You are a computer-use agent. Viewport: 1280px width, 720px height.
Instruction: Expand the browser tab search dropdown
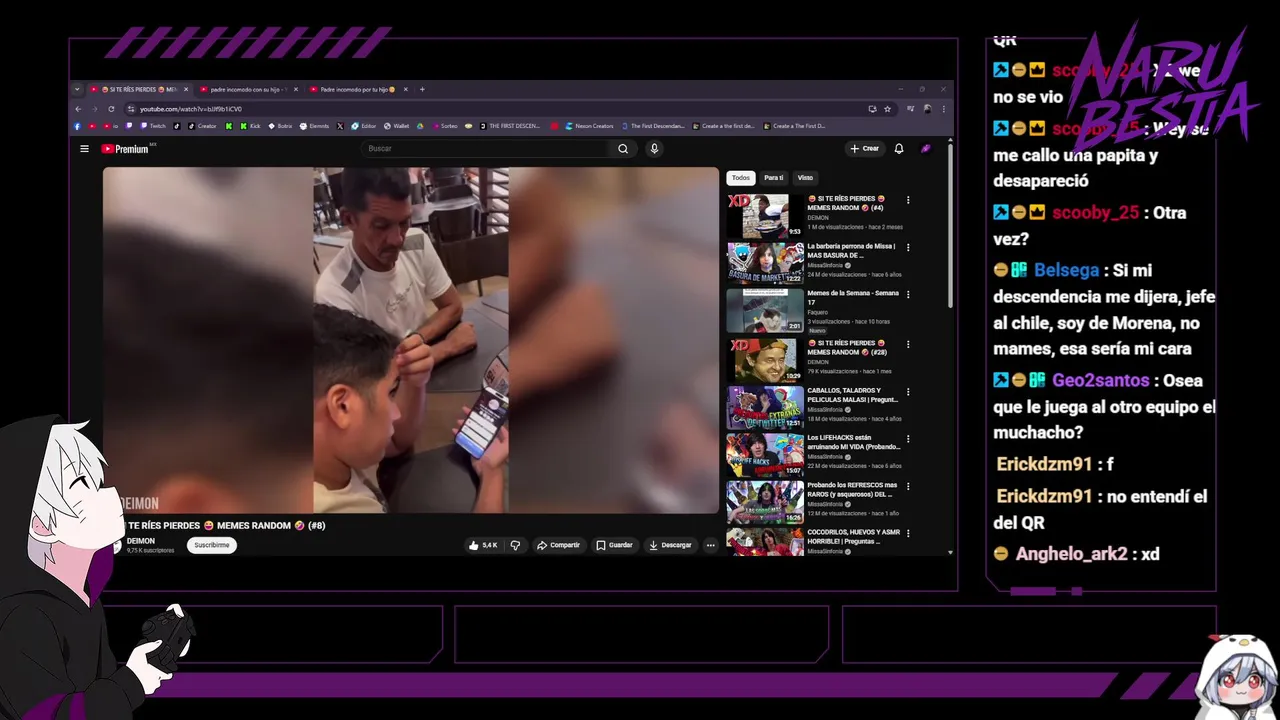tap(77, 89)
